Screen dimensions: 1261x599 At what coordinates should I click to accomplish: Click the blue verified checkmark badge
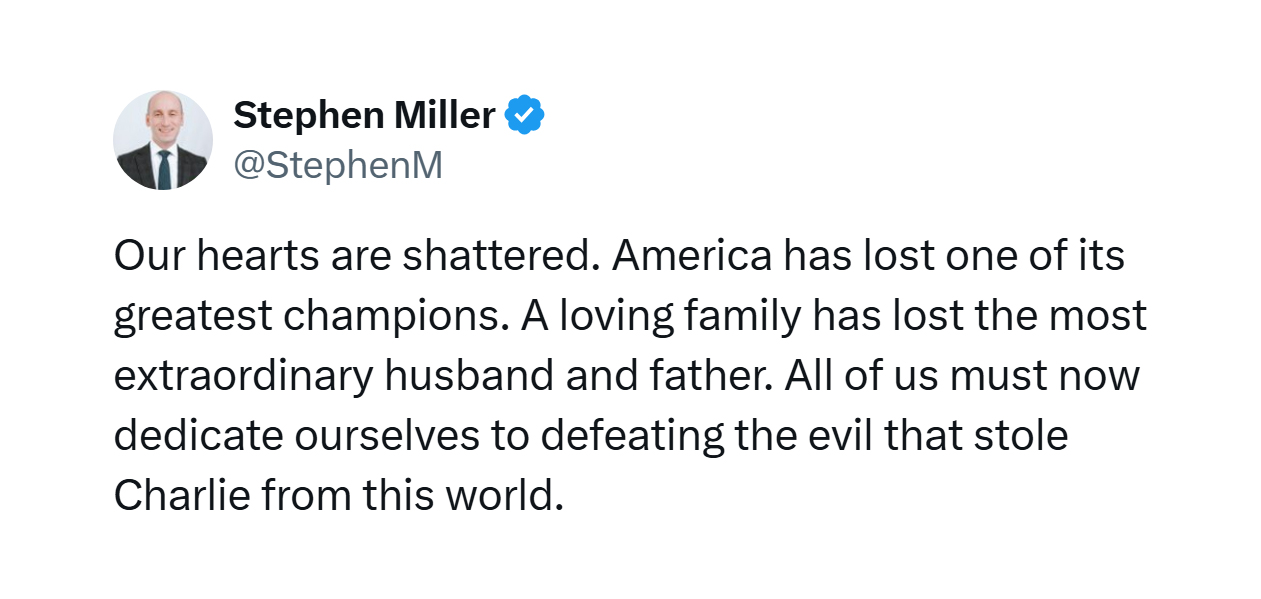[x=525, y=116]
